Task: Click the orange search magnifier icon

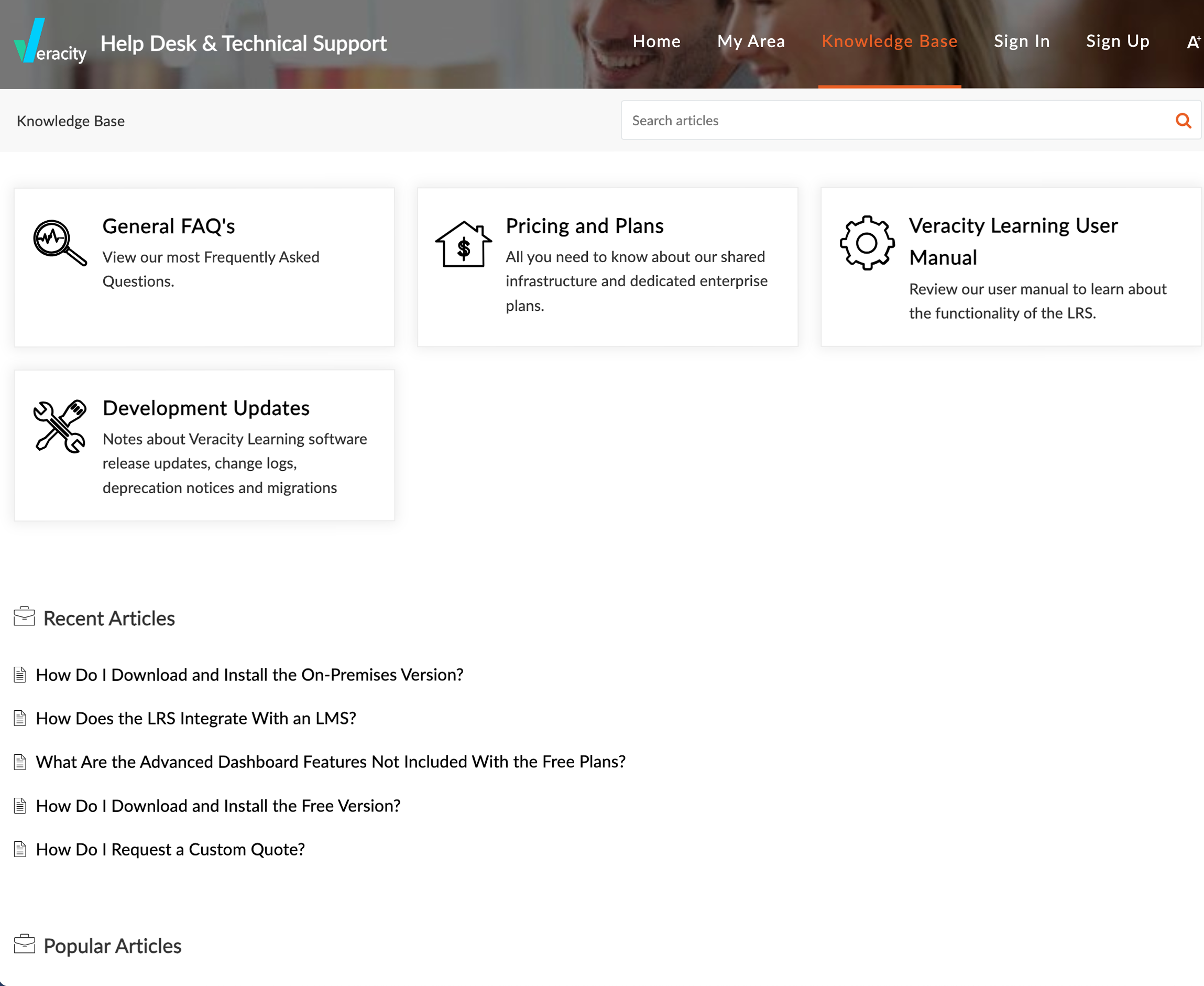Action: [1184, 121]
